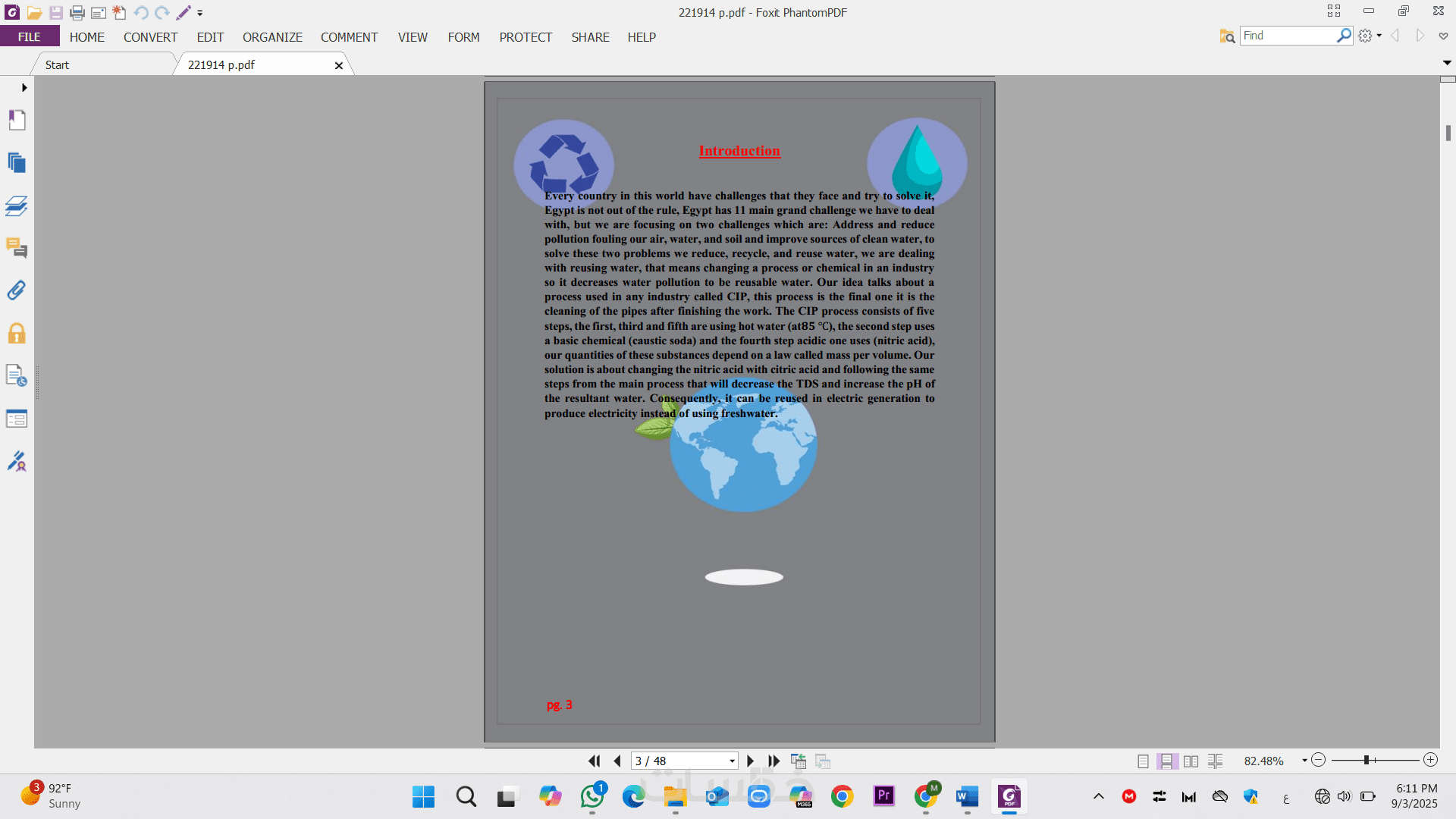
Task: Click the zoom in plus button
Action: click(1431, 760)
